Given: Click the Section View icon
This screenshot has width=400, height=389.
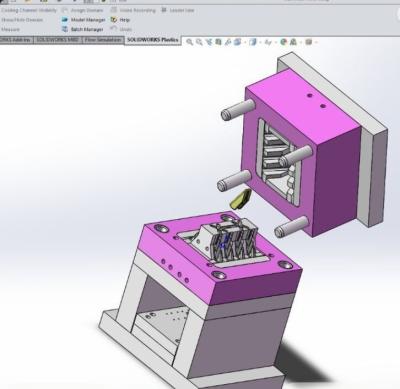Looking at the screenshot, I should 218,42.
